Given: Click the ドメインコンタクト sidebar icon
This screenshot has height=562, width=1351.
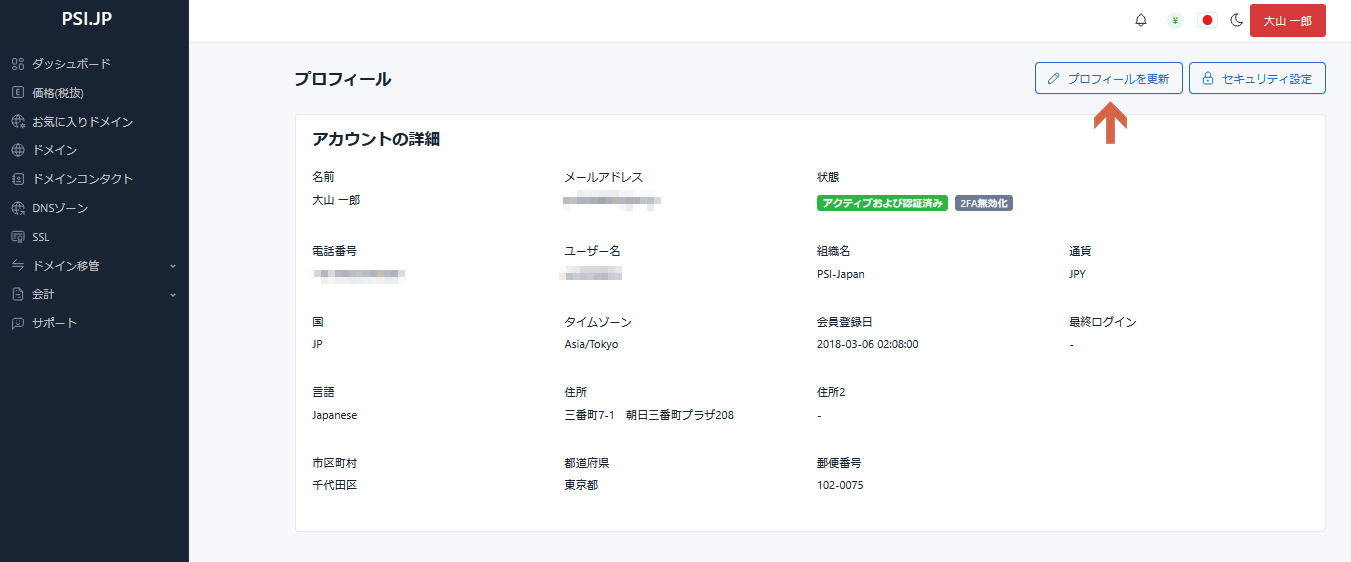Looking at the screenshot, I should [17, 179].
